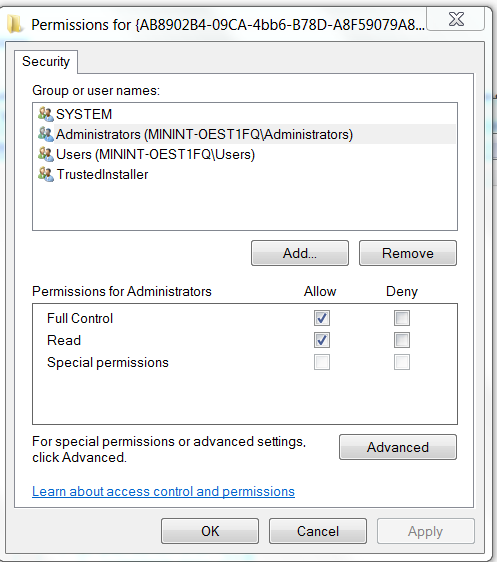Open the Security tab
This screenshot has height=562, width=497.
pos(46,62)
